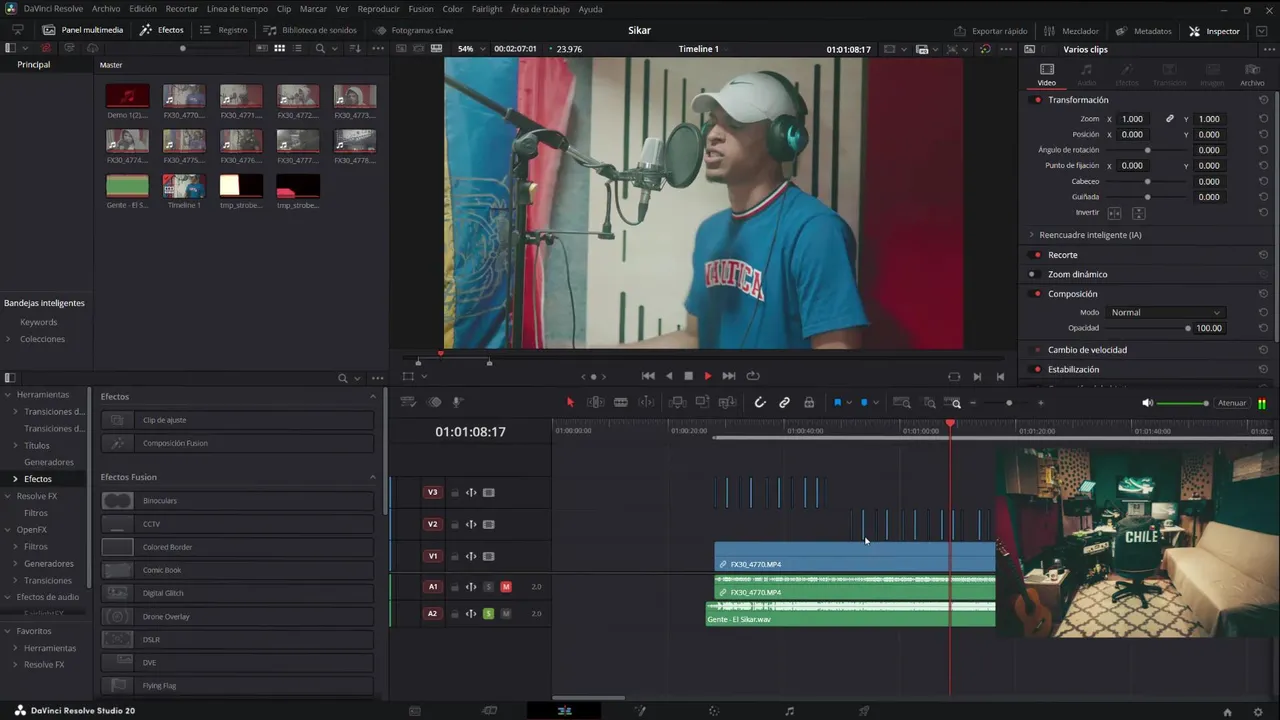Toggle solo on audio track A2

point(489,613)
